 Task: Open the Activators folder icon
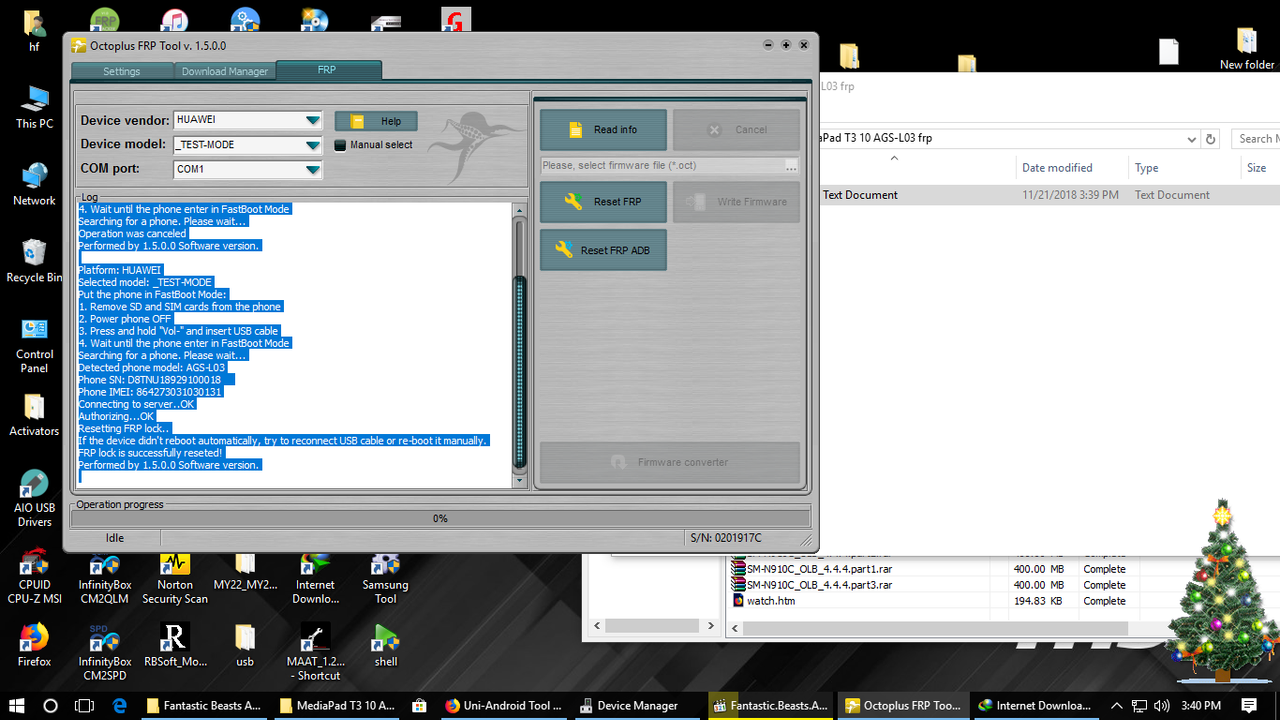[x=34, y=415]
